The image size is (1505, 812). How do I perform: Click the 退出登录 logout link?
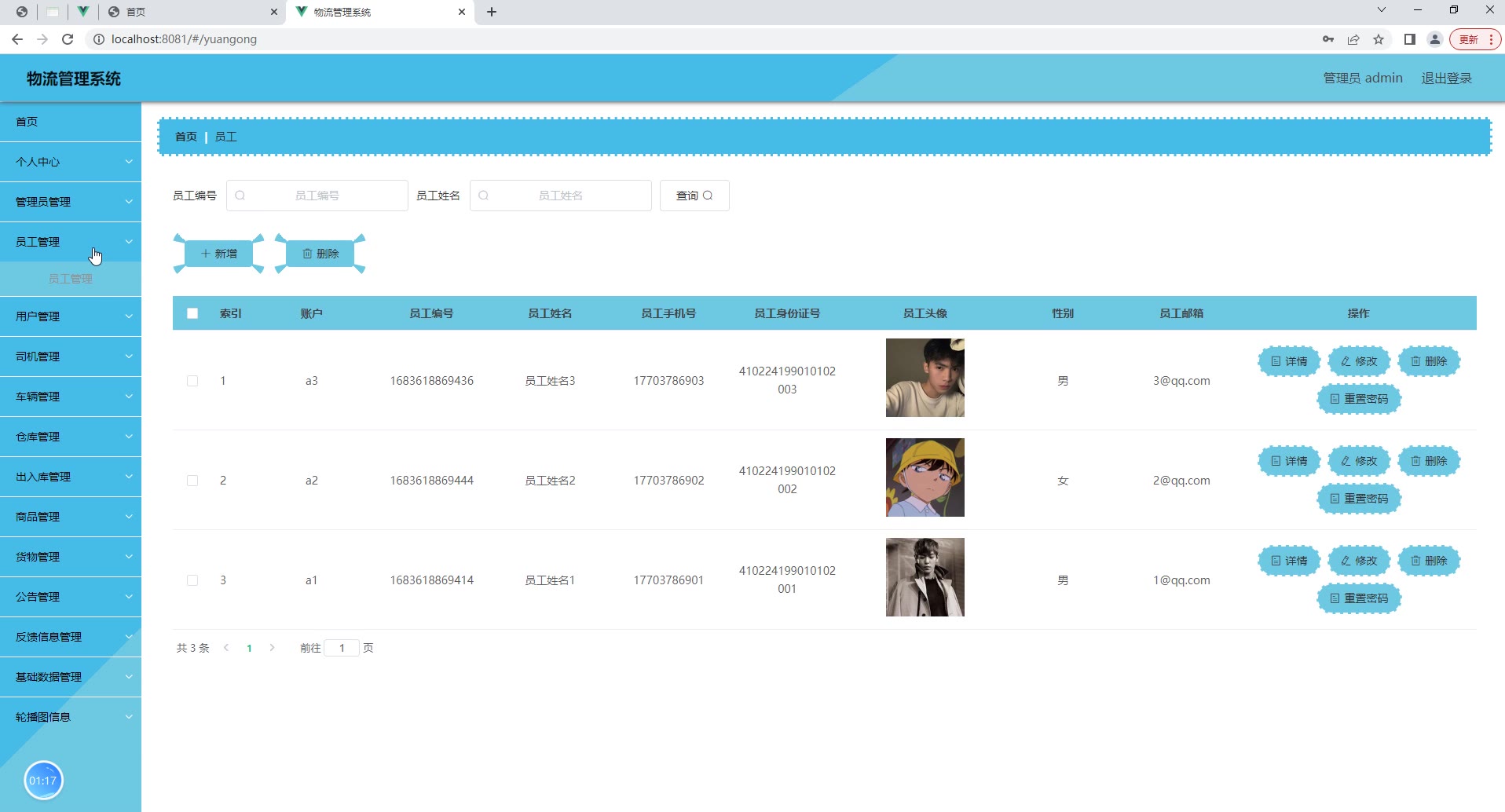[1447, 79]
